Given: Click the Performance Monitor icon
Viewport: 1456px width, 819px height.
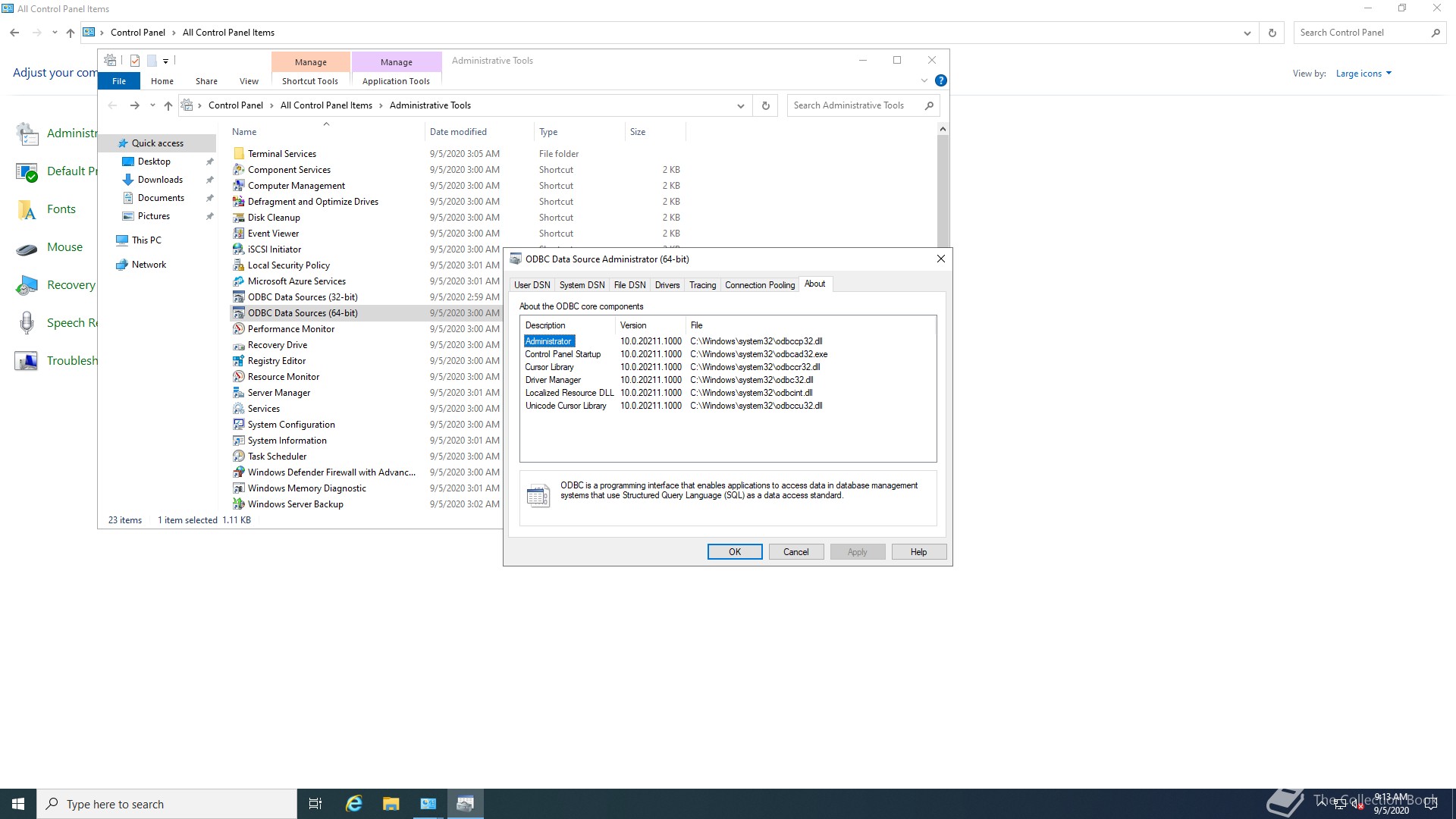Looking at the screenshot, I should tap(238, 329).
